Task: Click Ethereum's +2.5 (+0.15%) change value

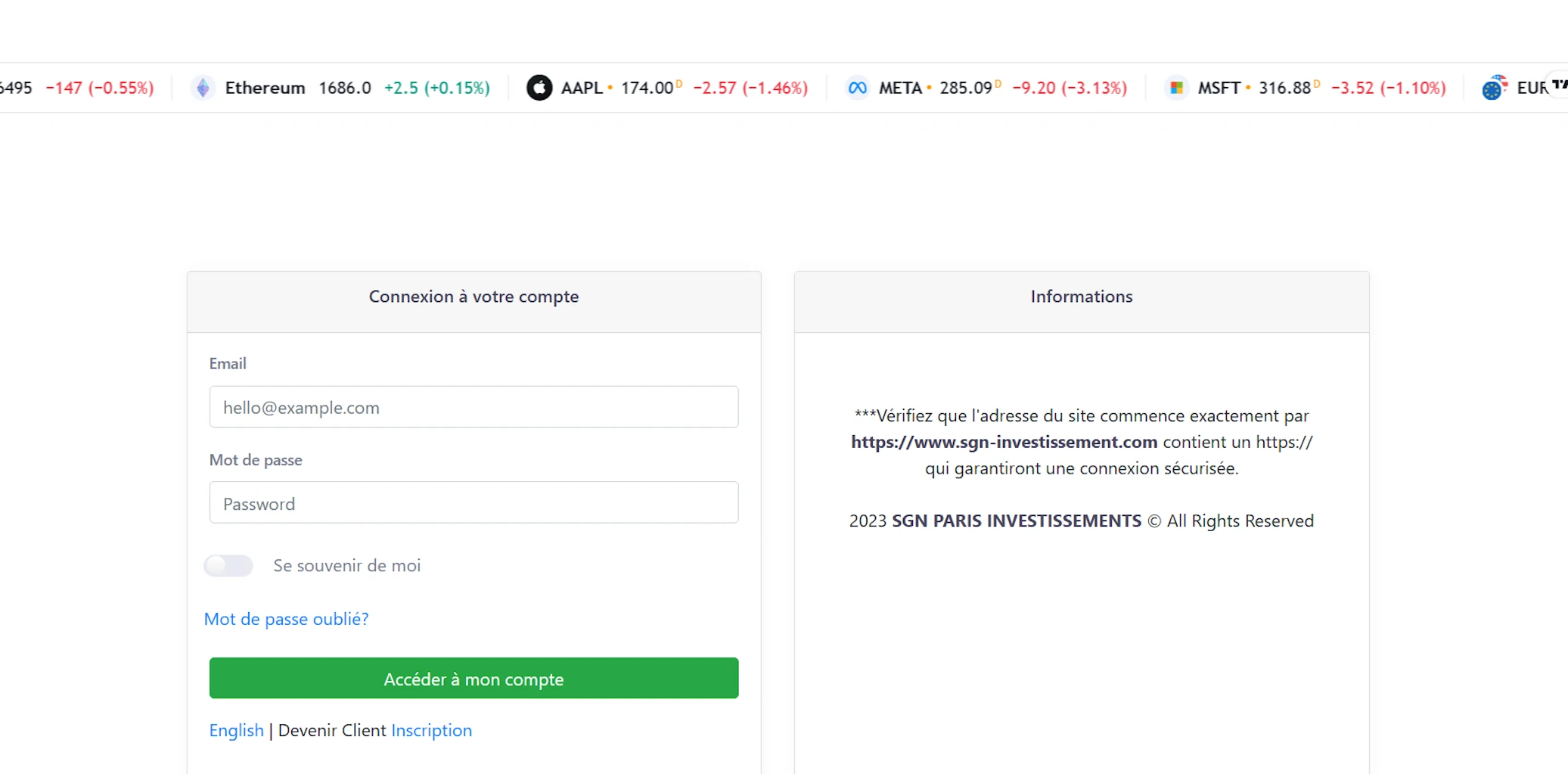Action: [x=436, y=88]
